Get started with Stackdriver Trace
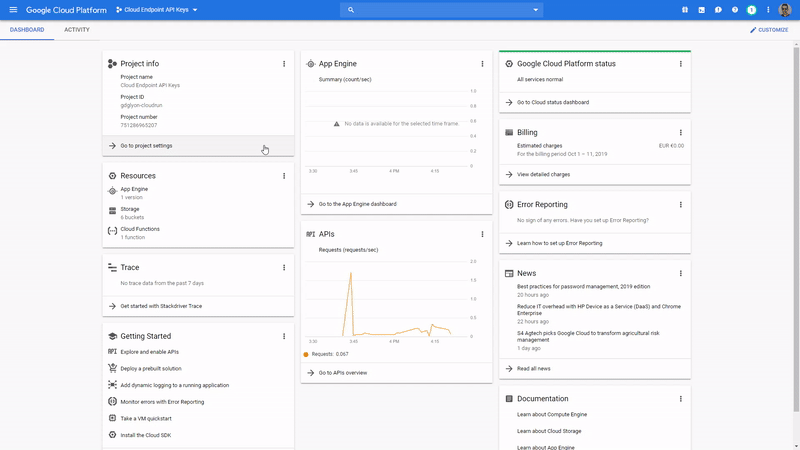800x450 pixels. [198, 306]
